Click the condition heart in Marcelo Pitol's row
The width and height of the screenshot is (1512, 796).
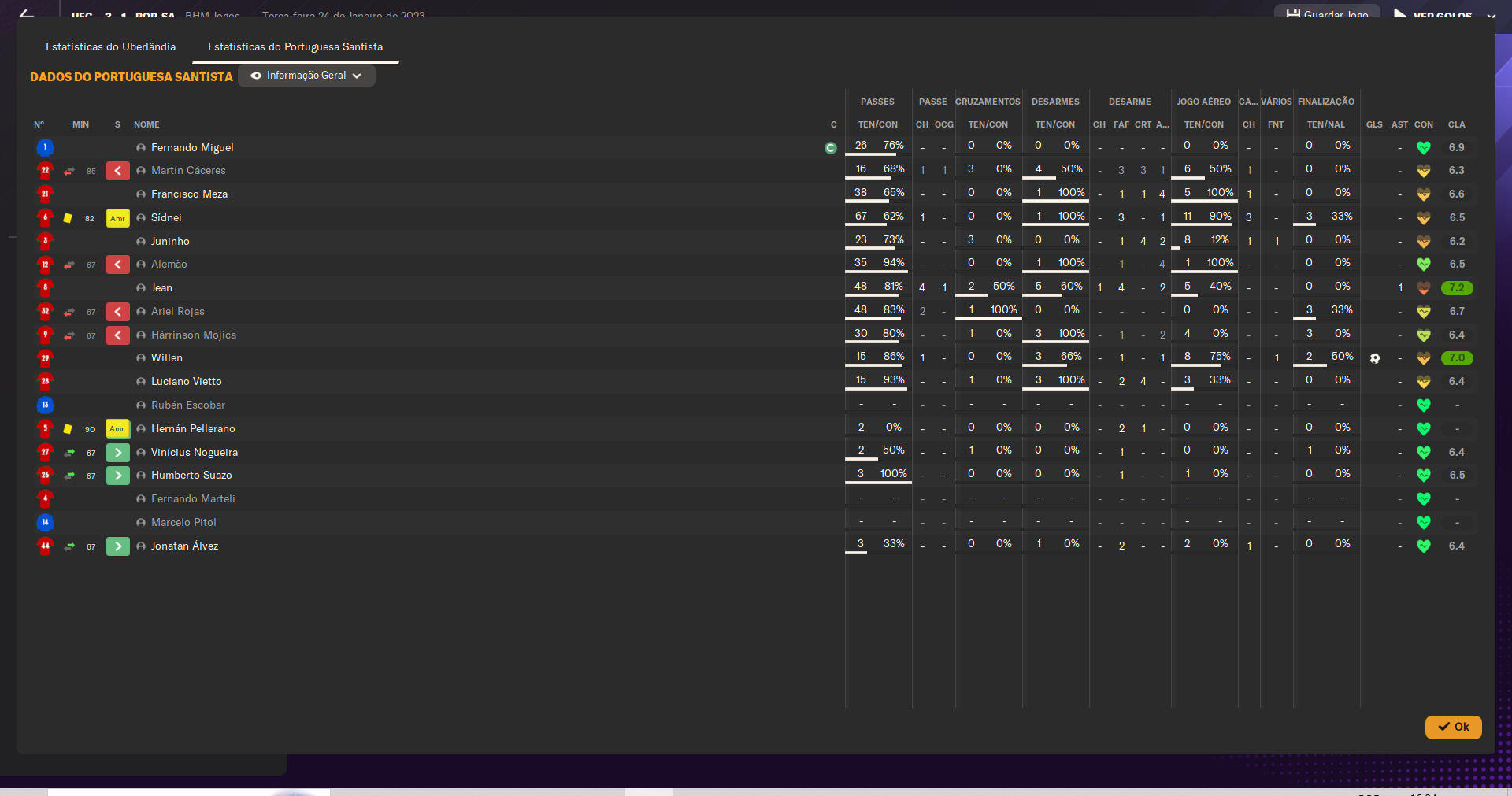pyautogui.click(x=1424, y=523)
